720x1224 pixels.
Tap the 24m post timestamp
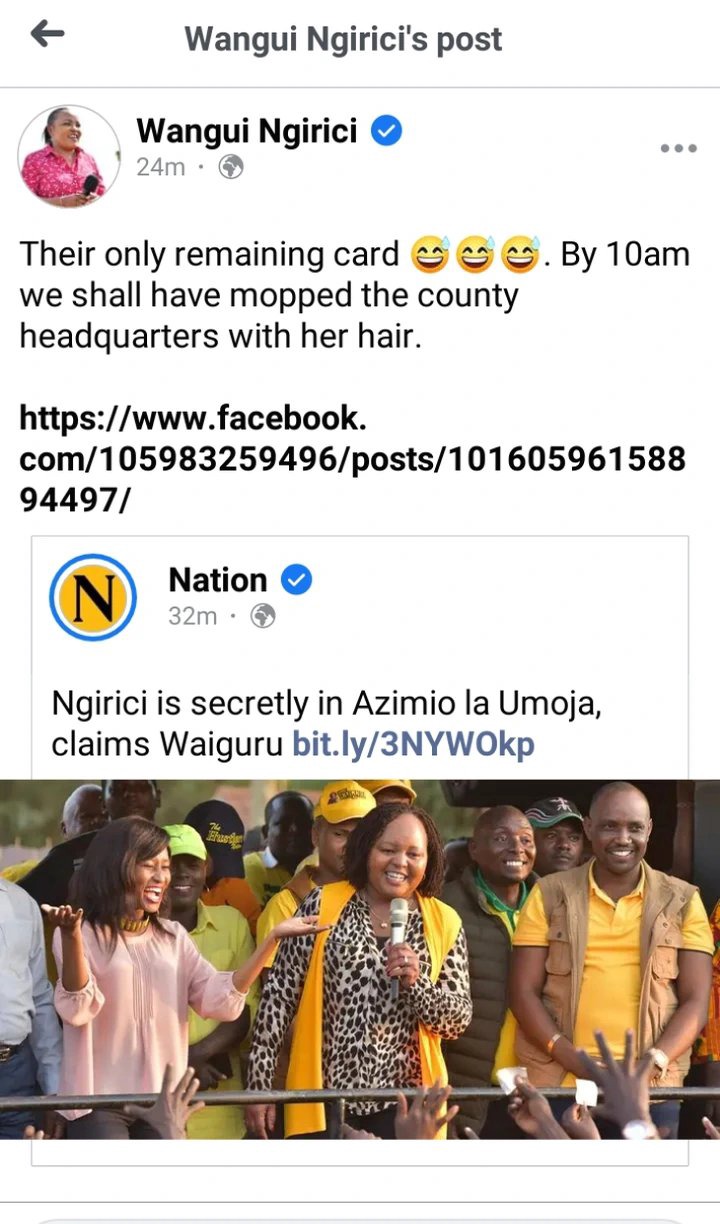coord(160,167)
